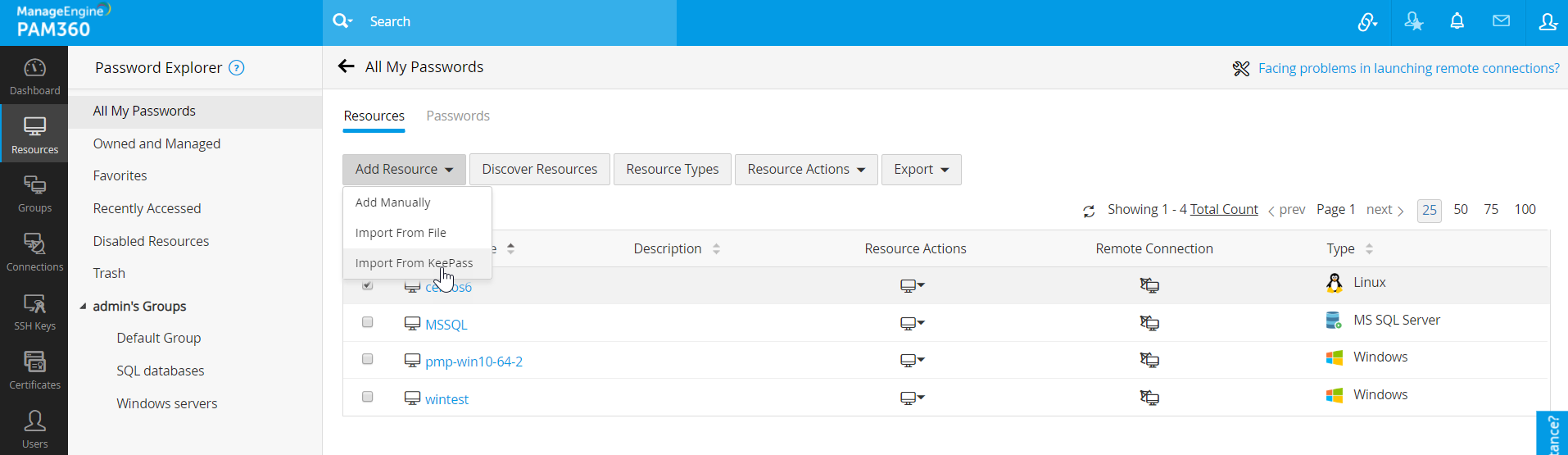Expand the Resource Actions dropdown button
Viewport: 1568px width, 455px height.
(806, 170)
